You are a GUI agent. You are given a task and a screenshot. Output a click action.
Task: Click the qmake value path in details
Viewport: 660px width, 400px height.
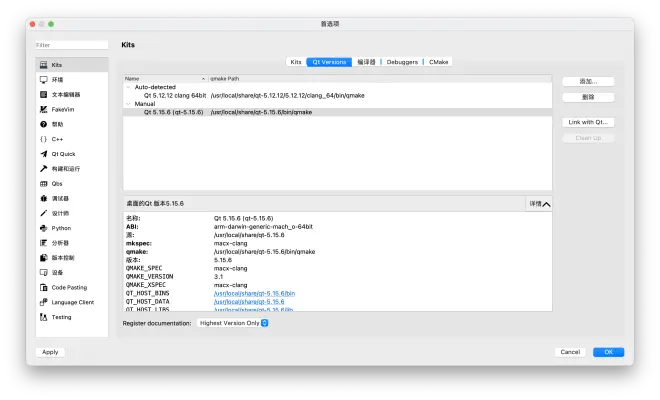point(264,252)
